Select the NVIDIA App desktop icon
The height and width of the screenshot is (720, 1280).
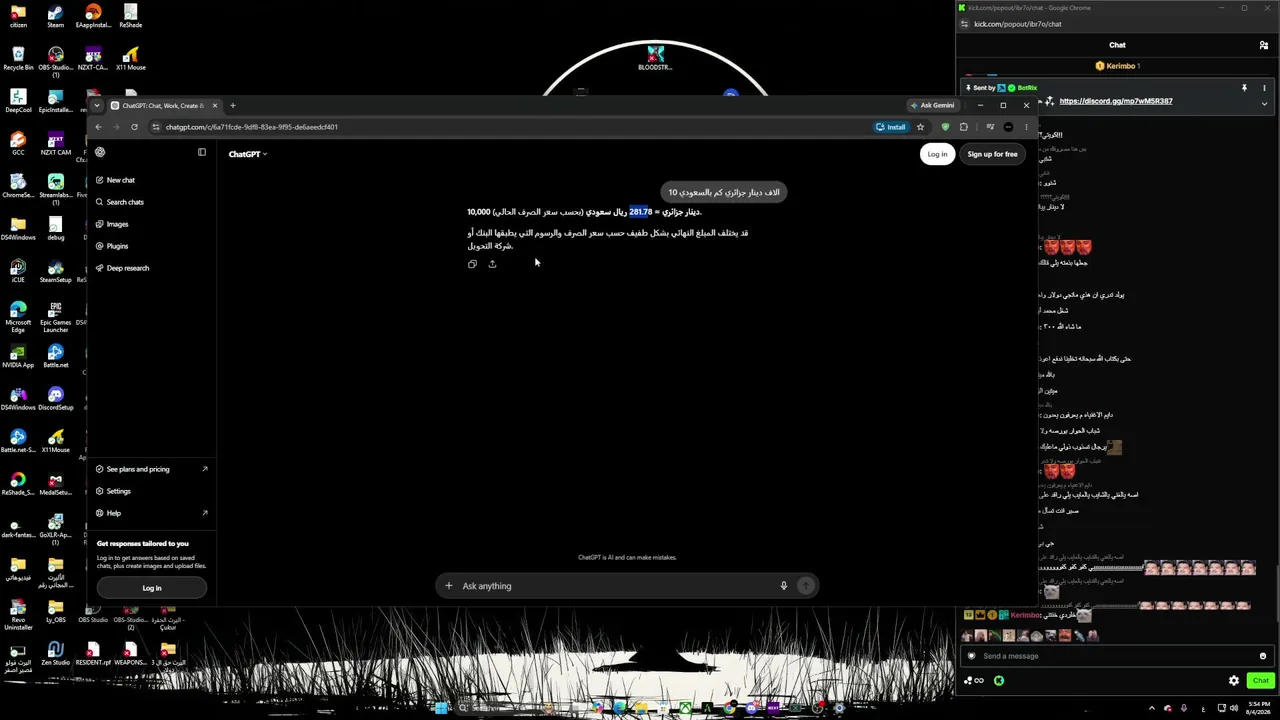[x=18, y=356]
